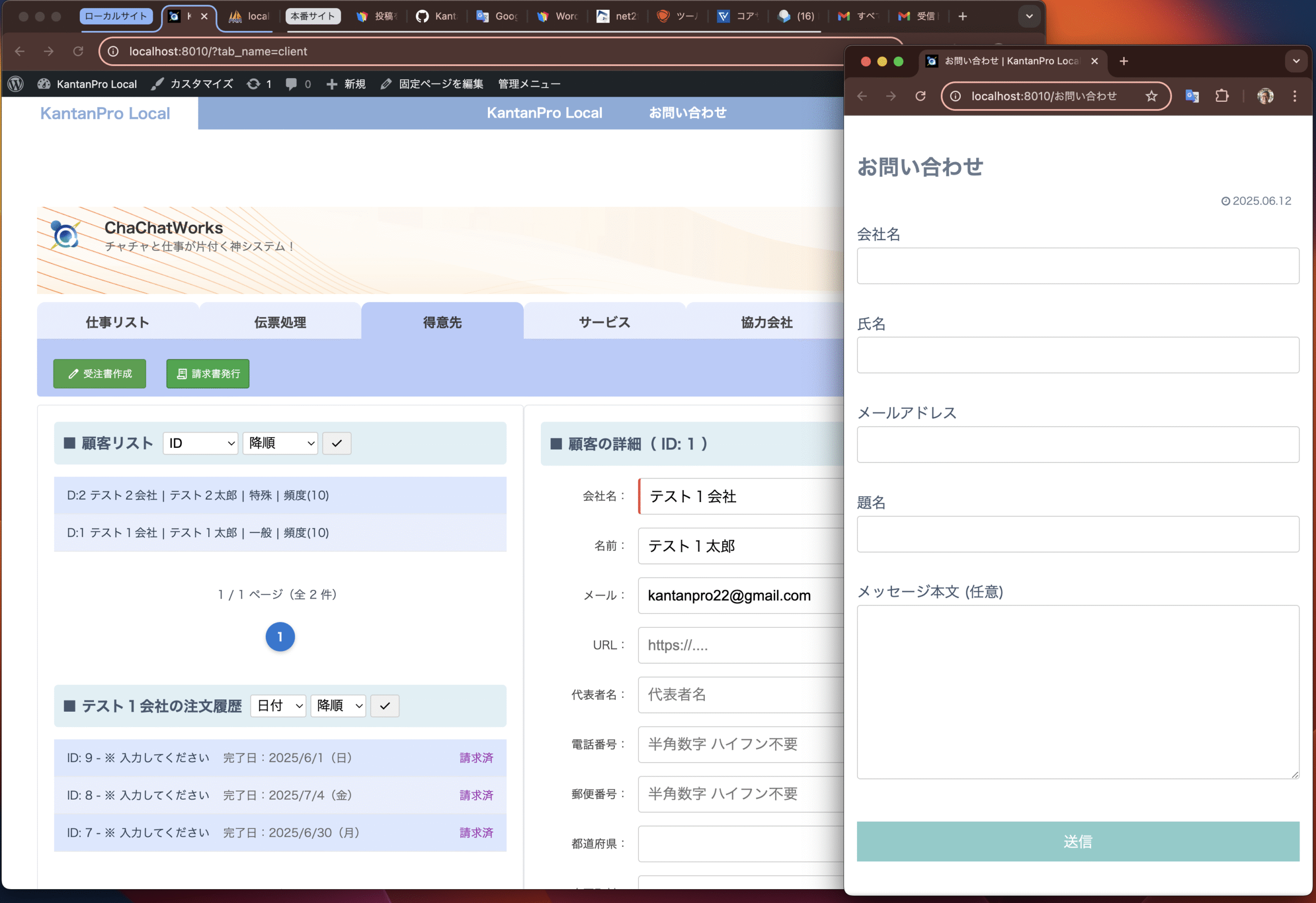1316x903 pixels.
Task: Click the 会社名 field in contact form
Action: coord(1077,266)
